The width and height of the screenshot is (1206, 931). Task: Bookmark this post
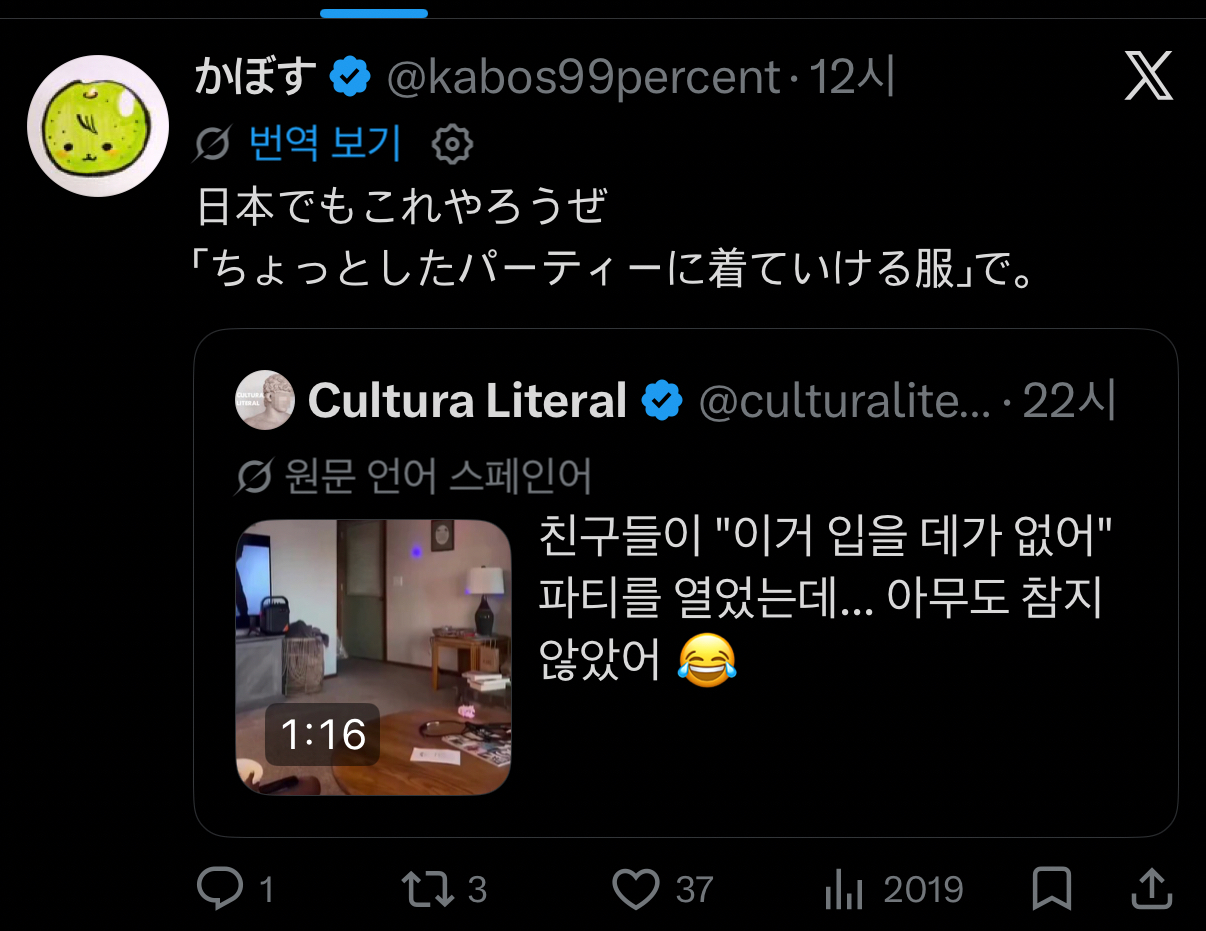tap(1052, 889)
